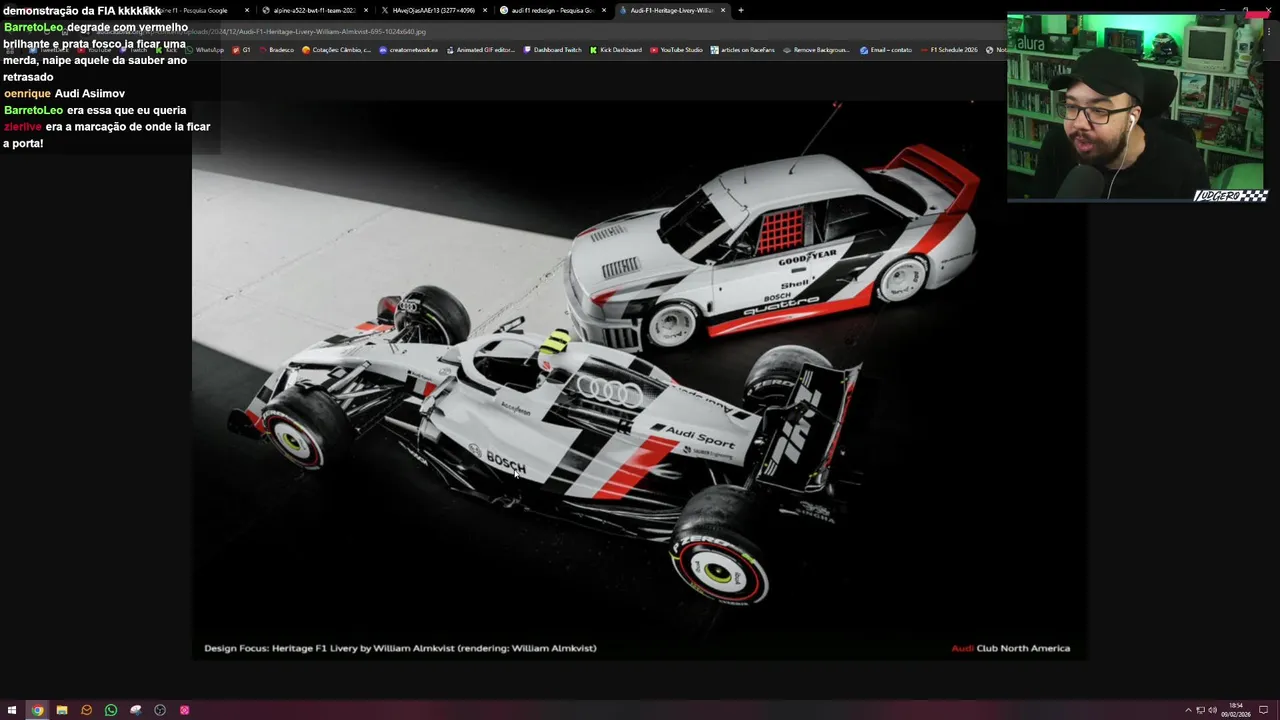Open the HAvejOjasAAEr13 image tab

(433, 10)
